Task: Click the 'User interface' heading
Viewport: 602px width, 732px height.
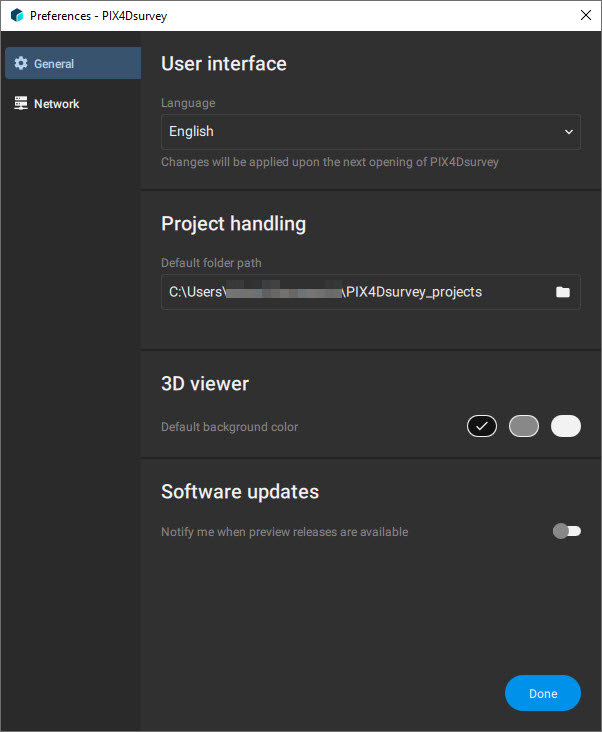Action: point(224,63)
